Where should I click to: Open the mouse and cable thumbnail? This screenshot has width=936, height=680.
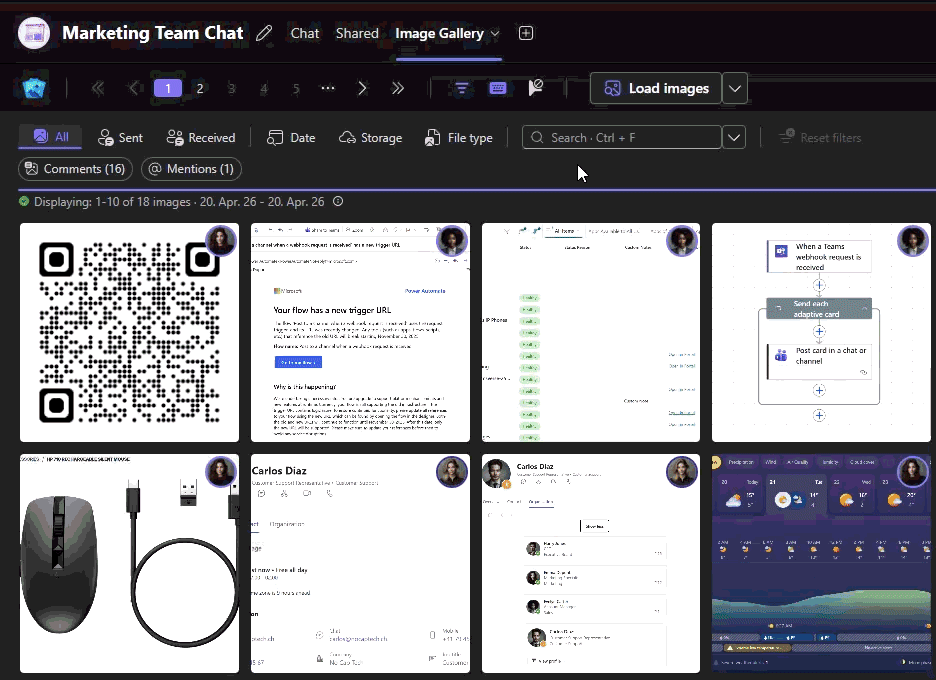point(130,564)
